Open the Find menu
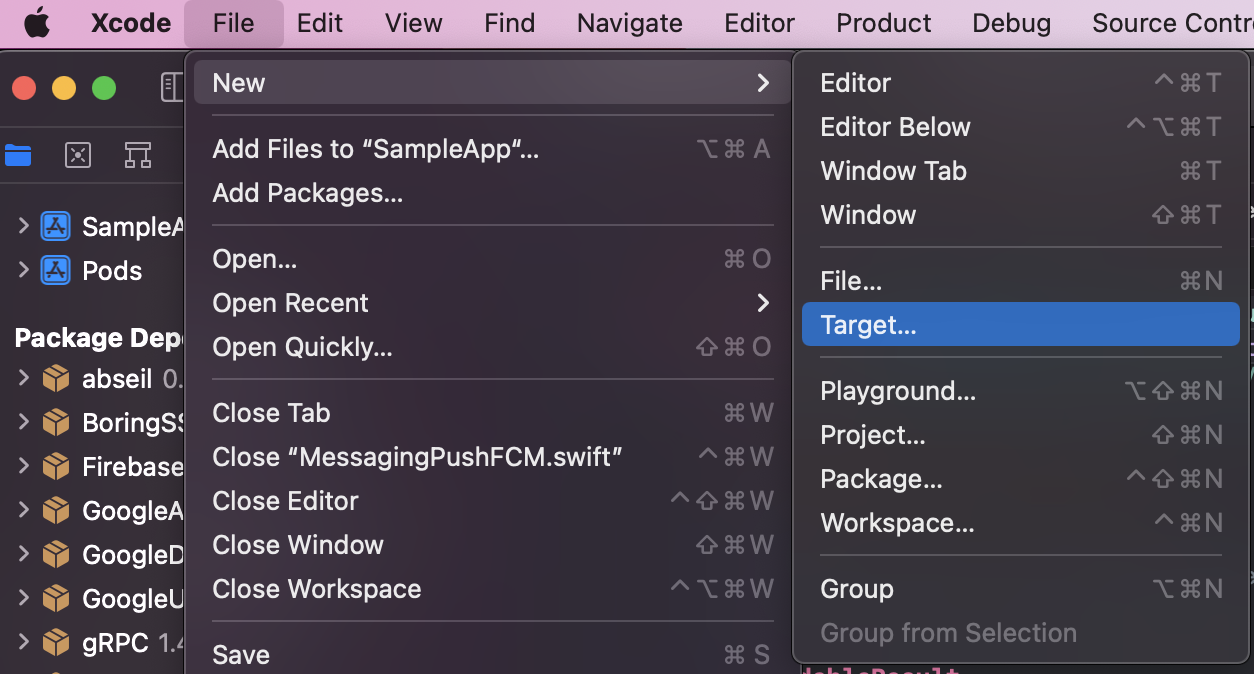Screen dimensions: 1254x674 pyautogui.click(x=510, y=23)
